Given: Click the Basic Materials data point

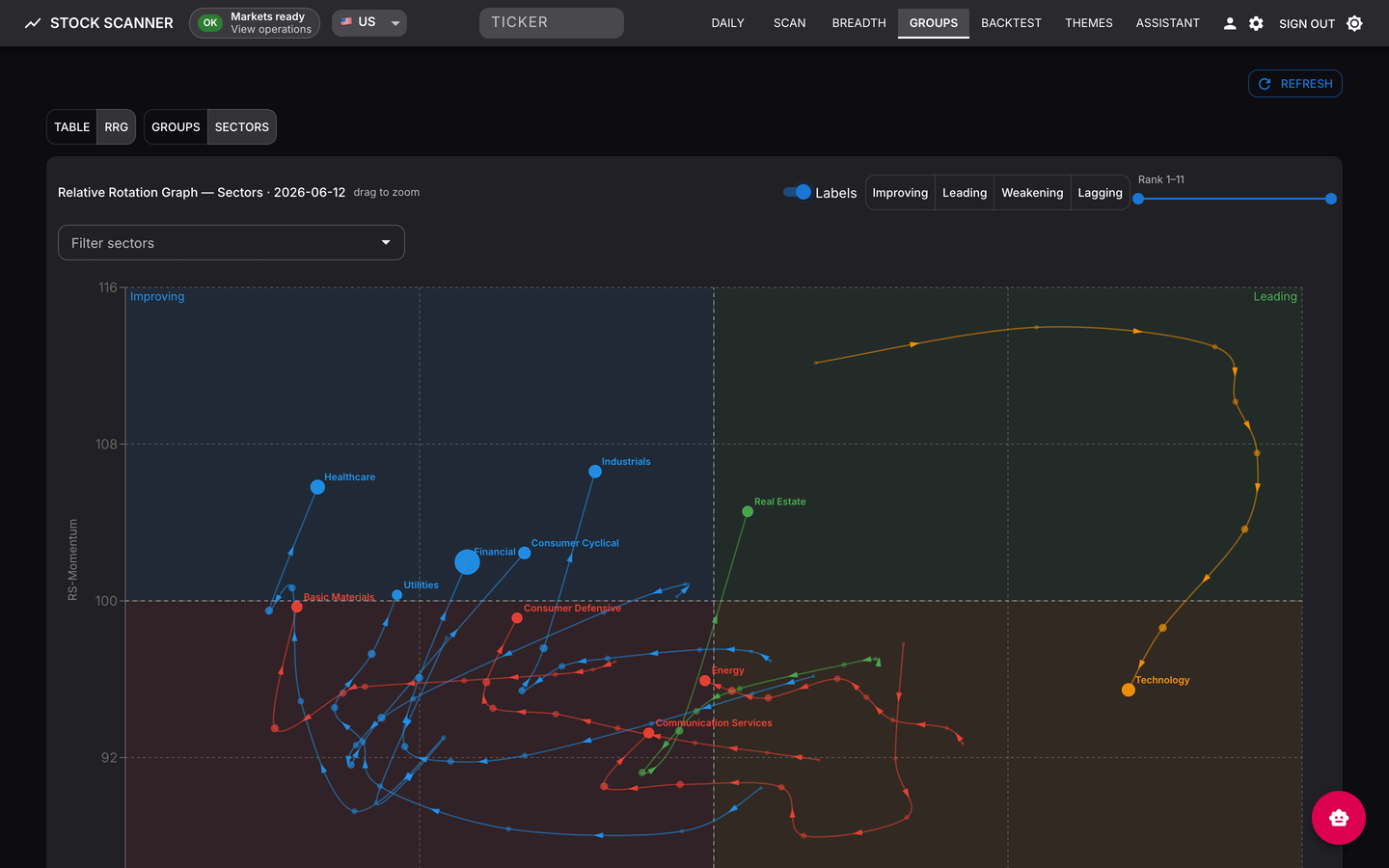Looking at the screenshot, I should coord(297,607).
